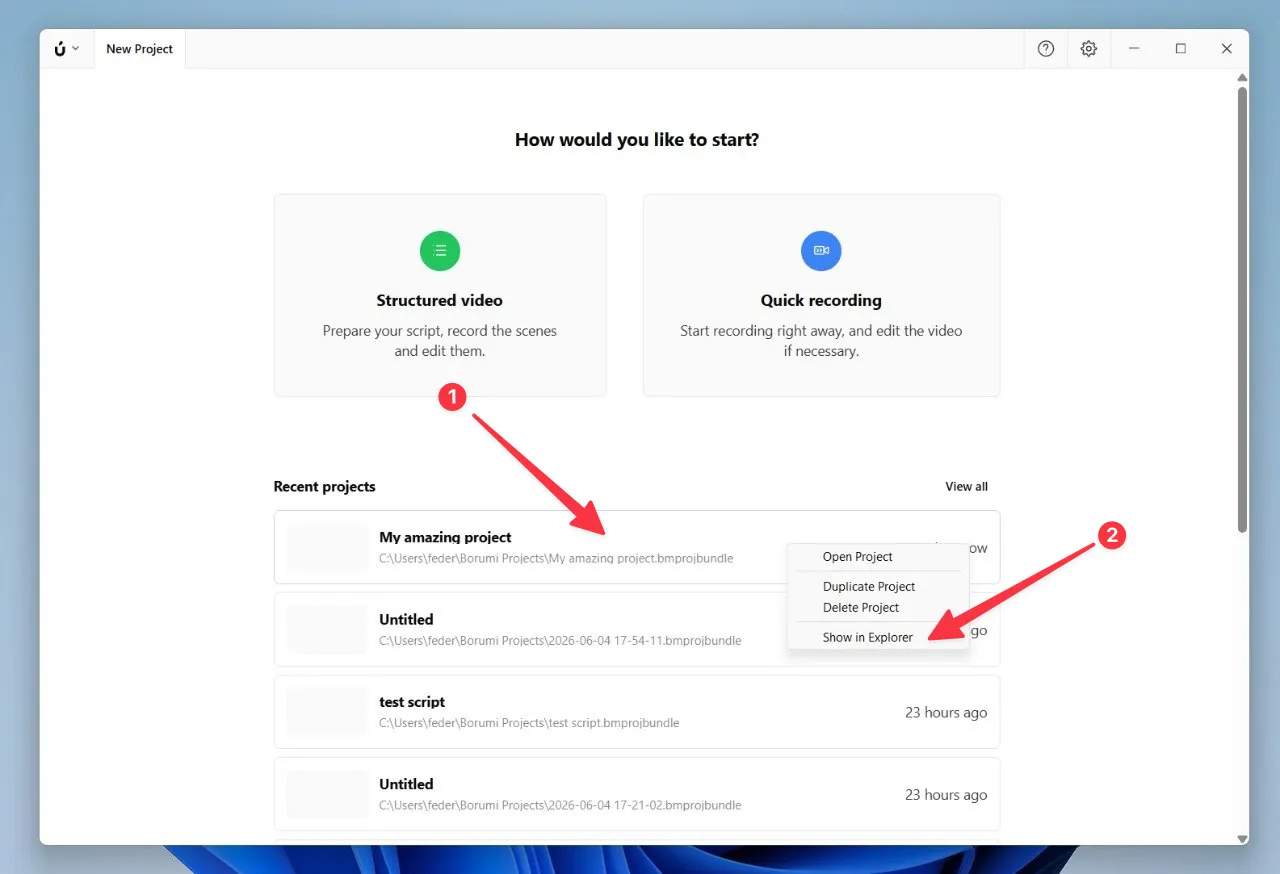This screenshot has width=1280, height=874.
Task: Close the Borumi window
Action: (1227, 49)
